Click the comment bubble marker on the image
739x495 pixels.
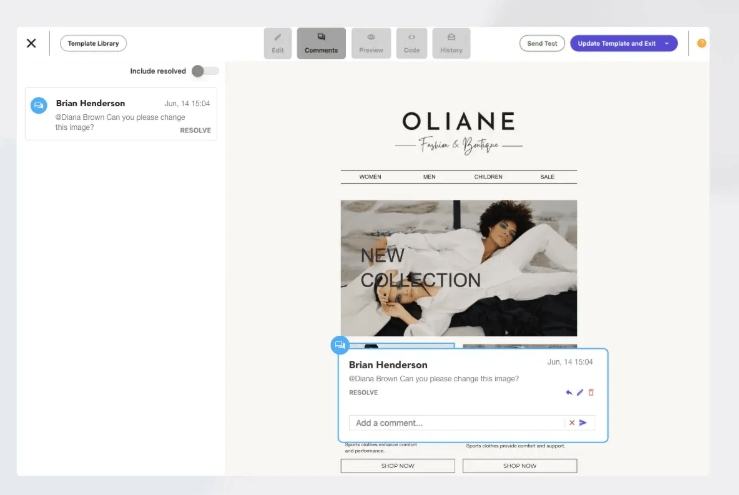click(x=339, y=345)
